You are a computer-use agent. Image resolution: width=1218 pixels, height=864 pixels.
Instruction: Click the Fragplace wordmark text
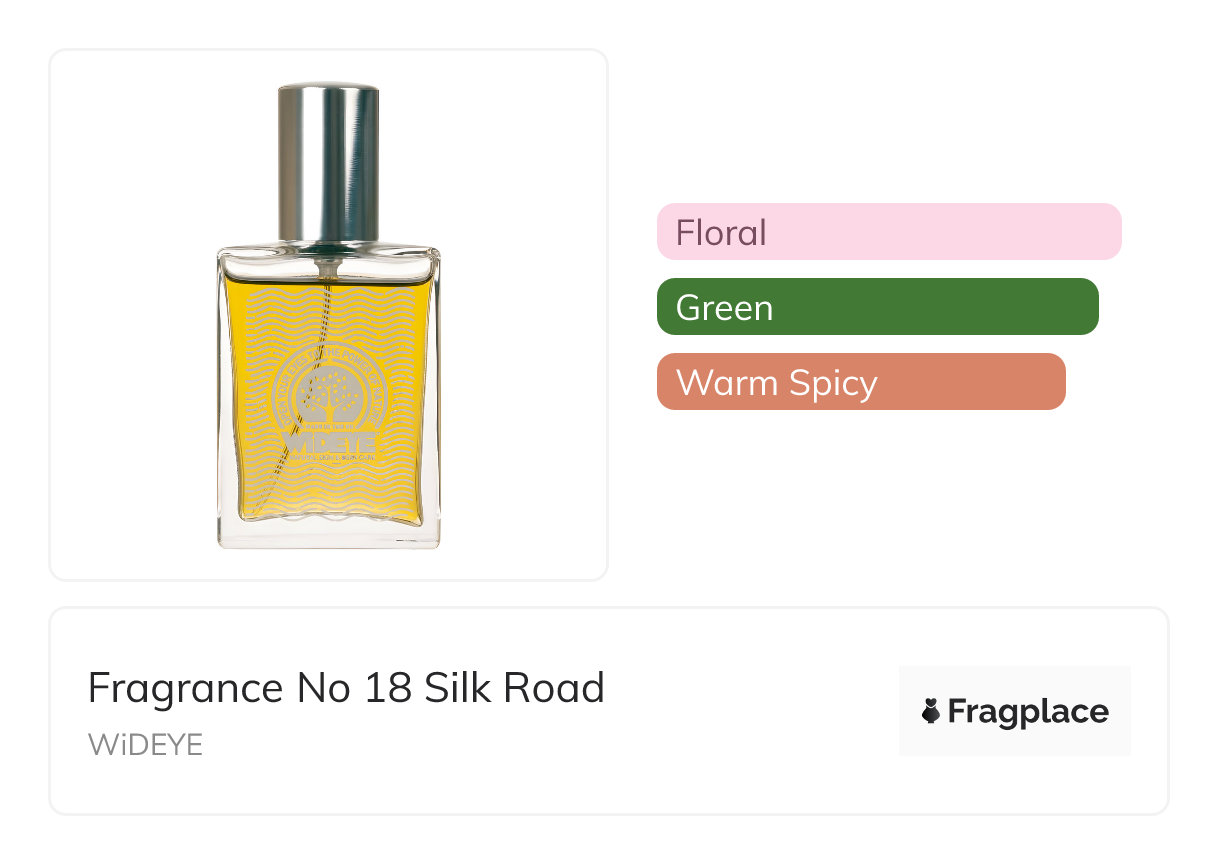click(1028, 712)
